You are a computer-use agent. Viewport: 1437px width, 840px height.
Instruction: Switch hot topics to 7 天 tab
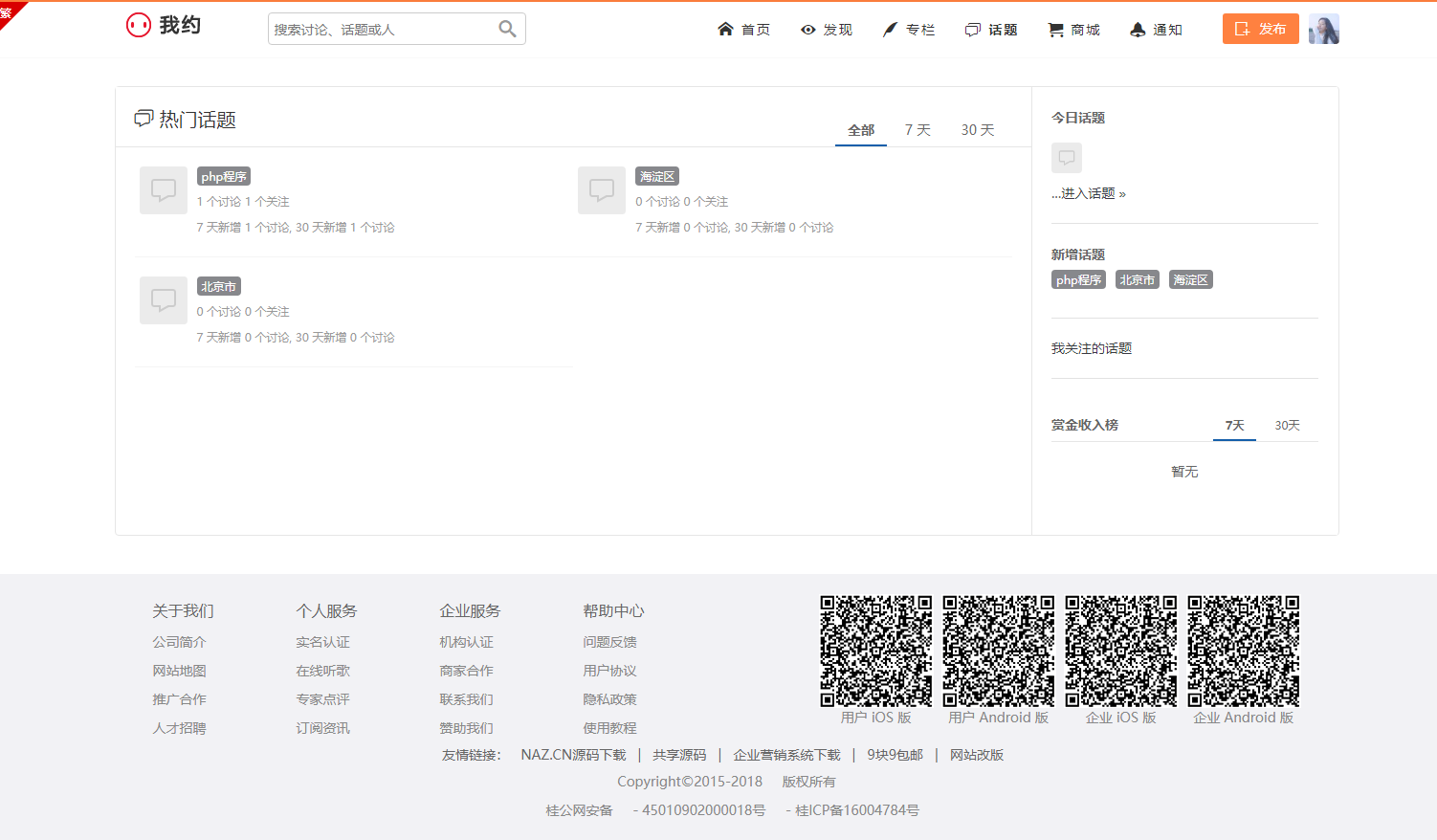[x=917, y=130]
